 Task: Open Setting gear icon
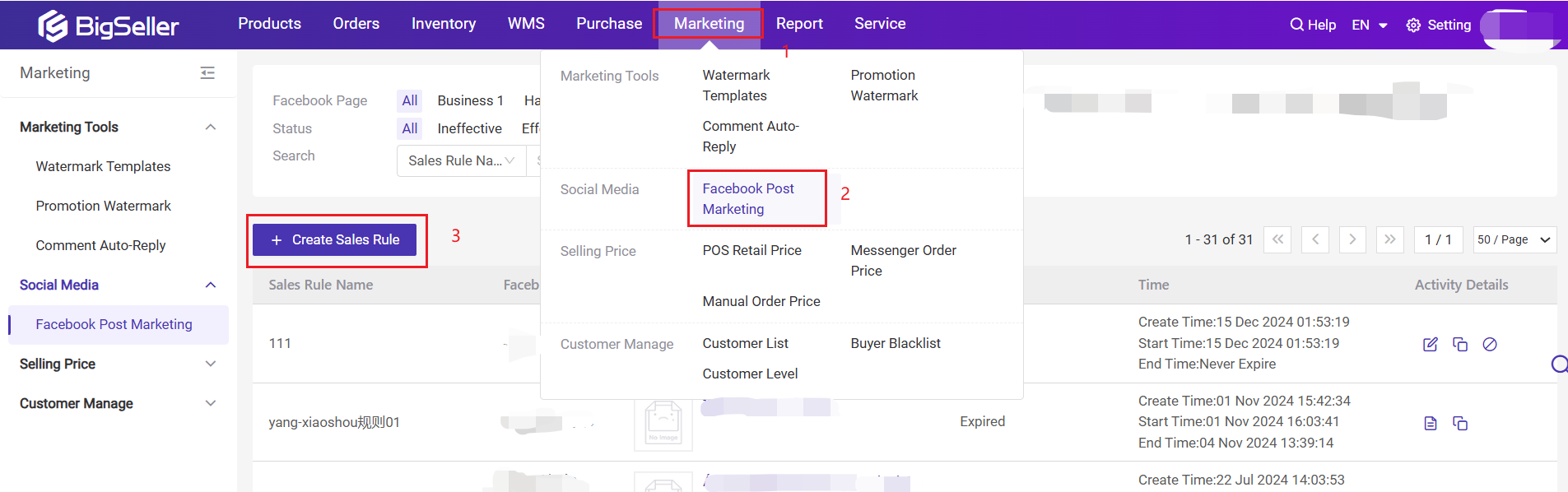[1413, 26]
